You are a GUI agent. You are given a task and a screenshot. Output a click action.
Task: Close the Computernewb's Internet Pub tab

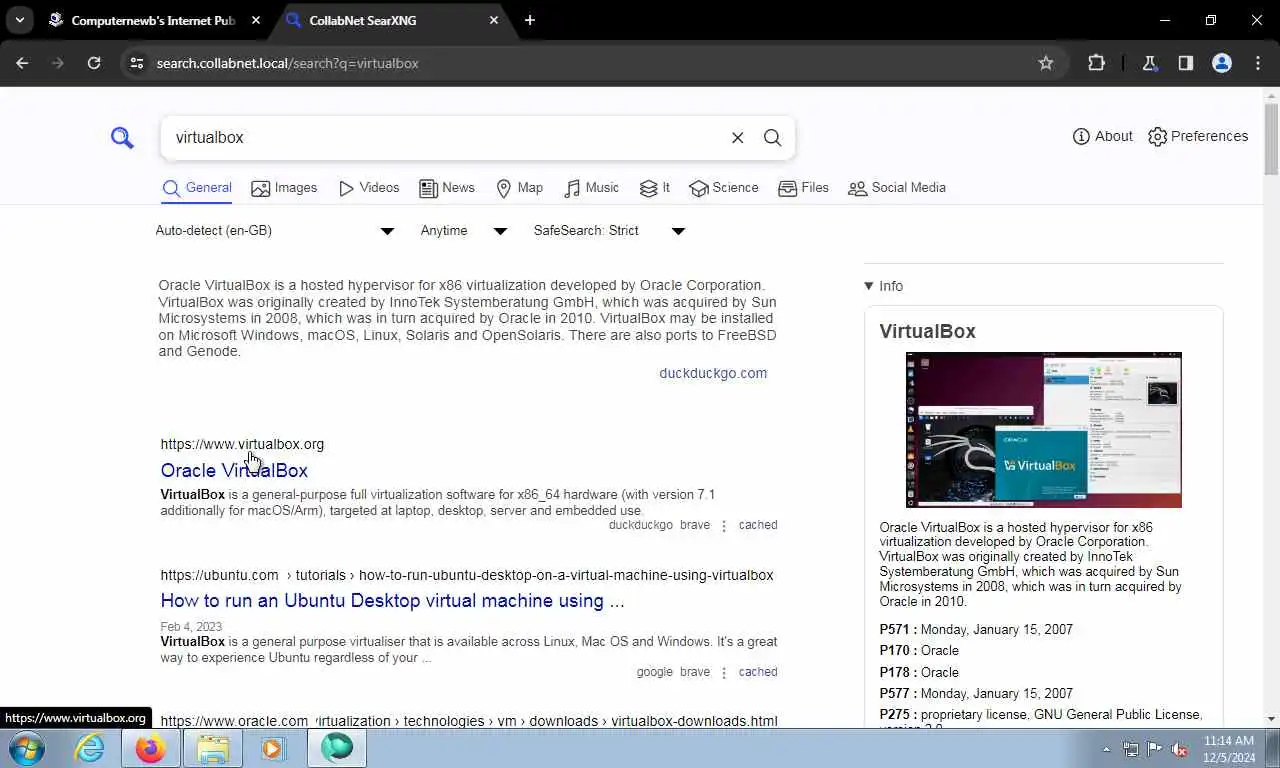point(256,20)
